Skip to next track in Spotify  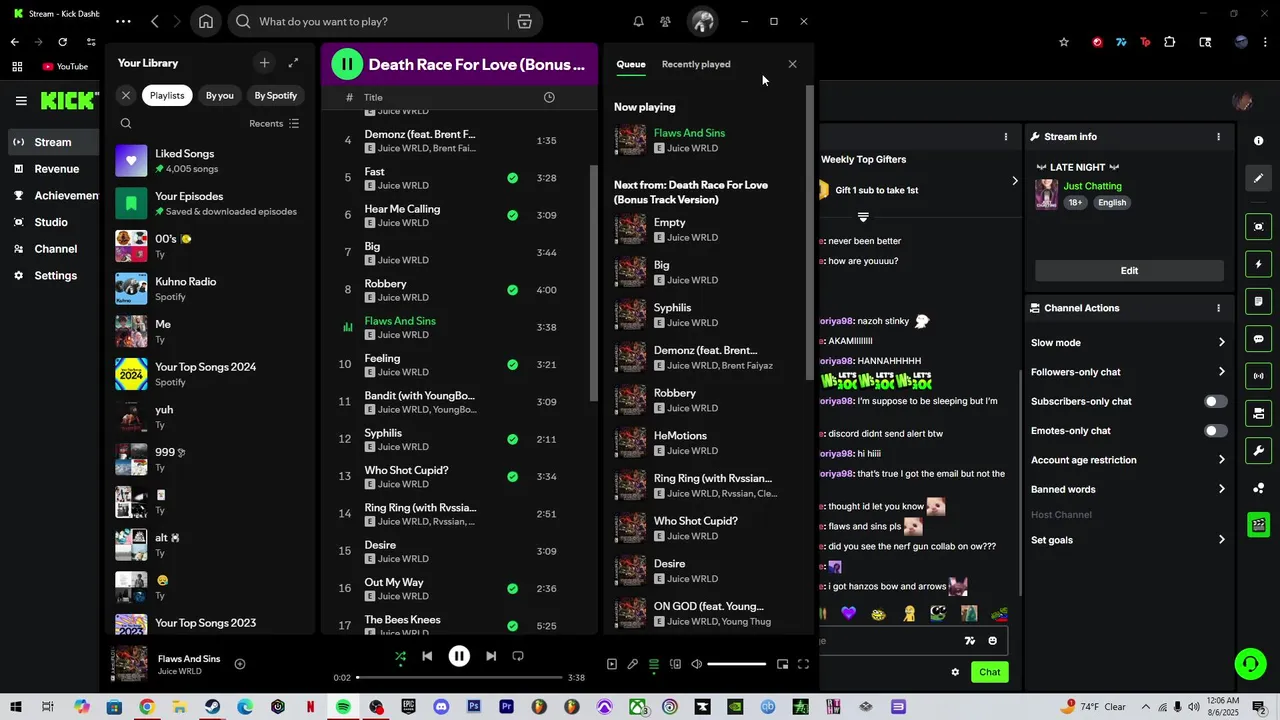pos(491,656)
